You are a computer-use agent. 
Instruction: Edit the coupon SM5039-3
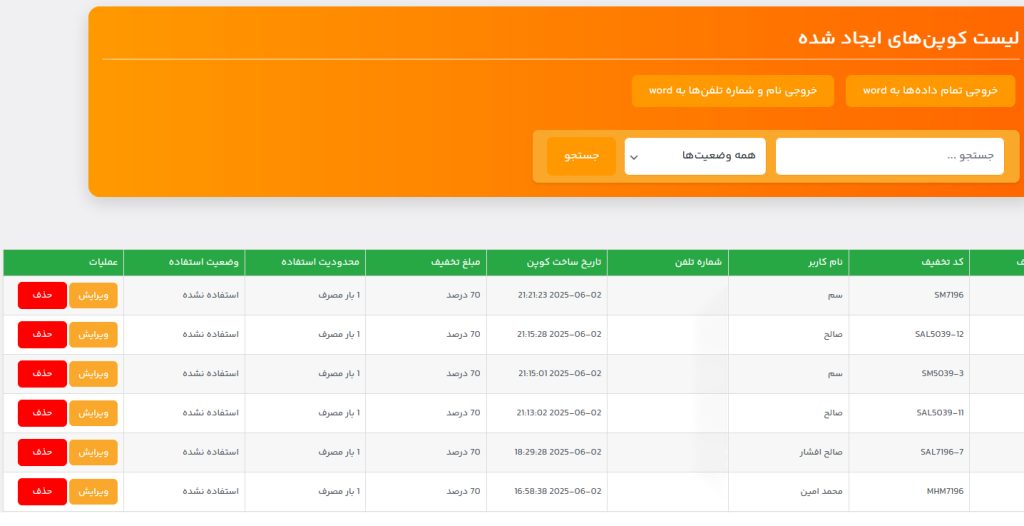(x=93, y=373)
